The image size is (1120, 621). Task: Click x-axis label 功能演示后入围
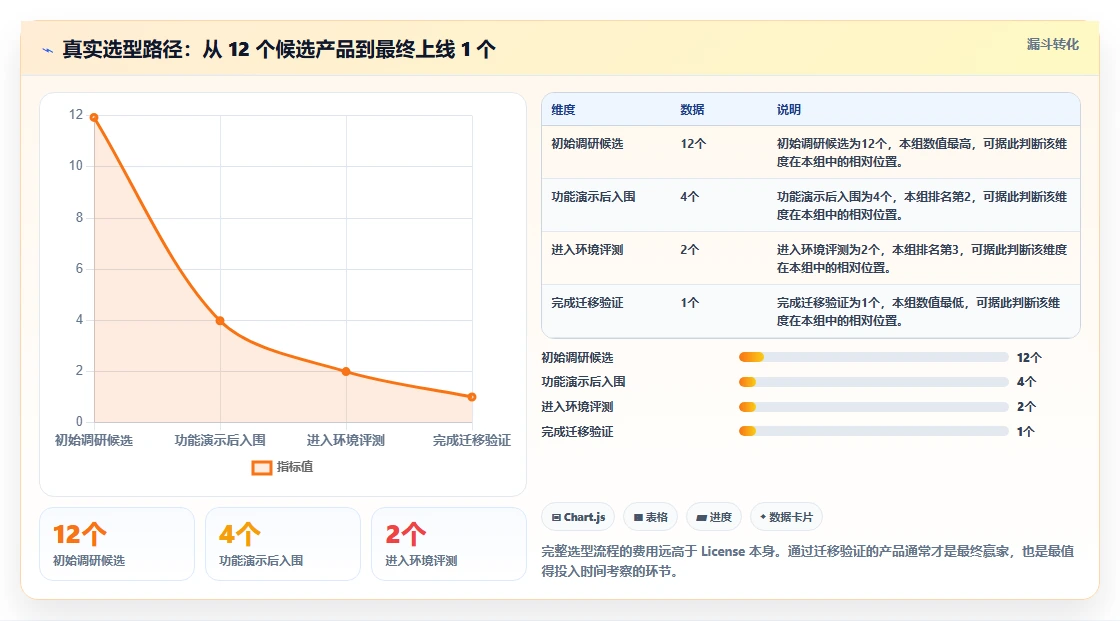(x=220, y=440)
